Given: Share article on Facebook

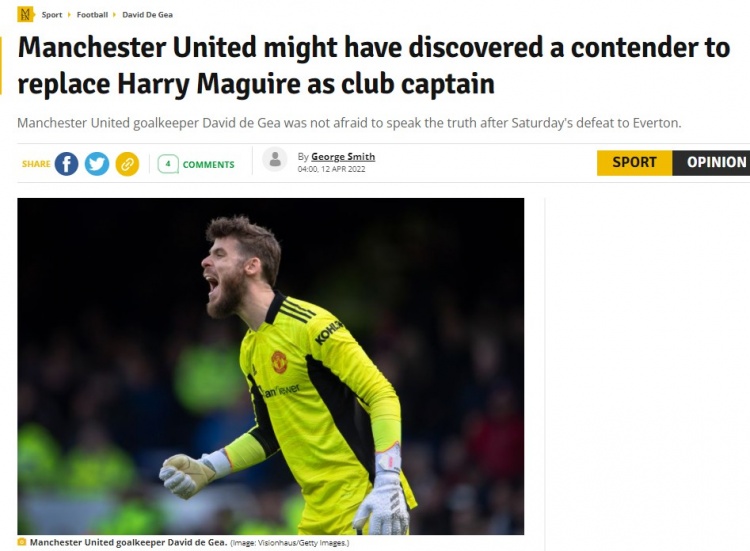Looking at the screenshot, I should [x=66, y=164].
